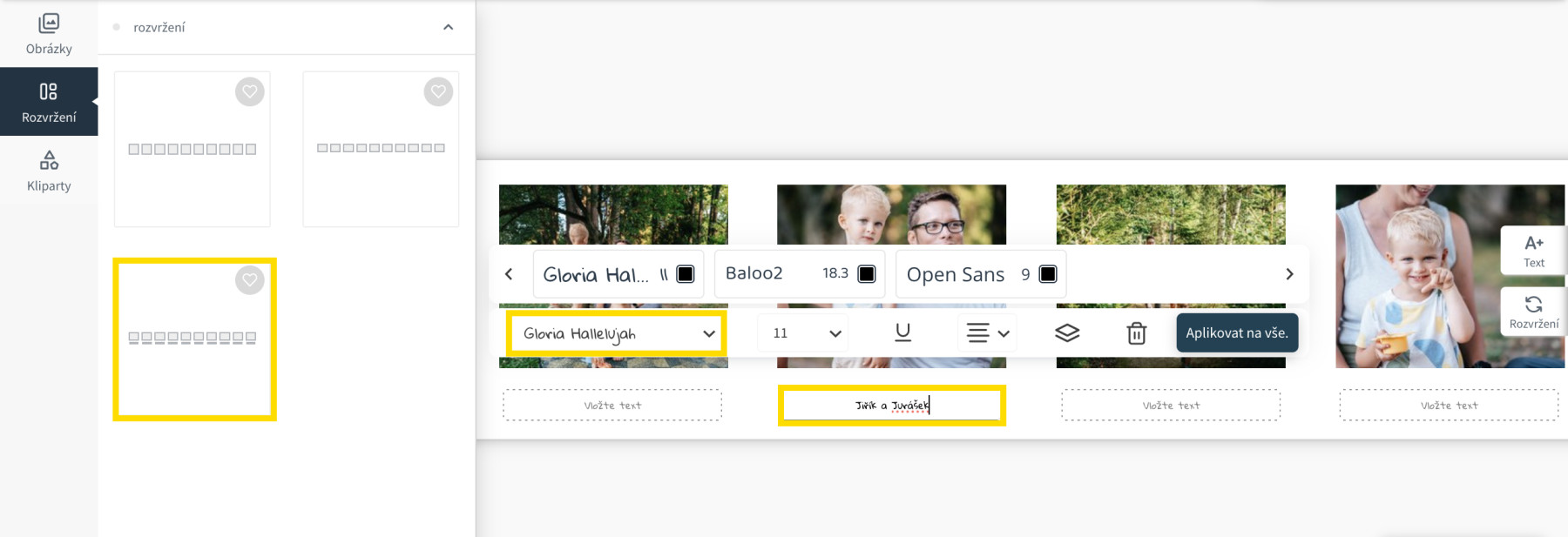Toggle heart on the highlighted third layout
1568x537 pixels.
(250, 280)
